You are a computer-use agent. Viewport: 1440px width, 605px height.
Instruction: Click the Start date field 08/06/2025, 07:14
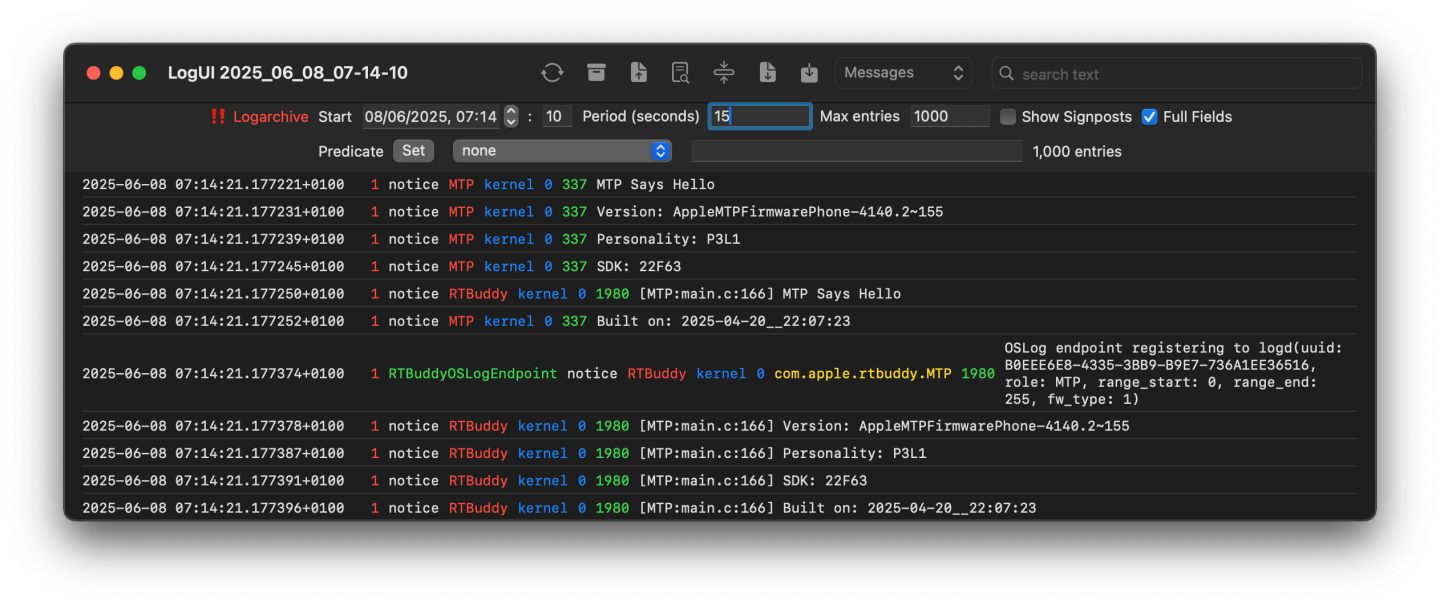coord(431,117)
